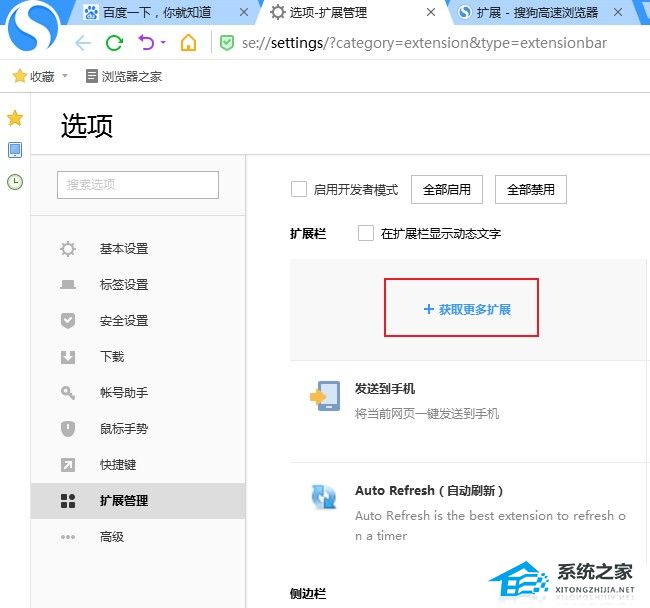This screenshot has width=650, height=608.
Task: Open 高级 in the options menu
Action: (138, 537)
